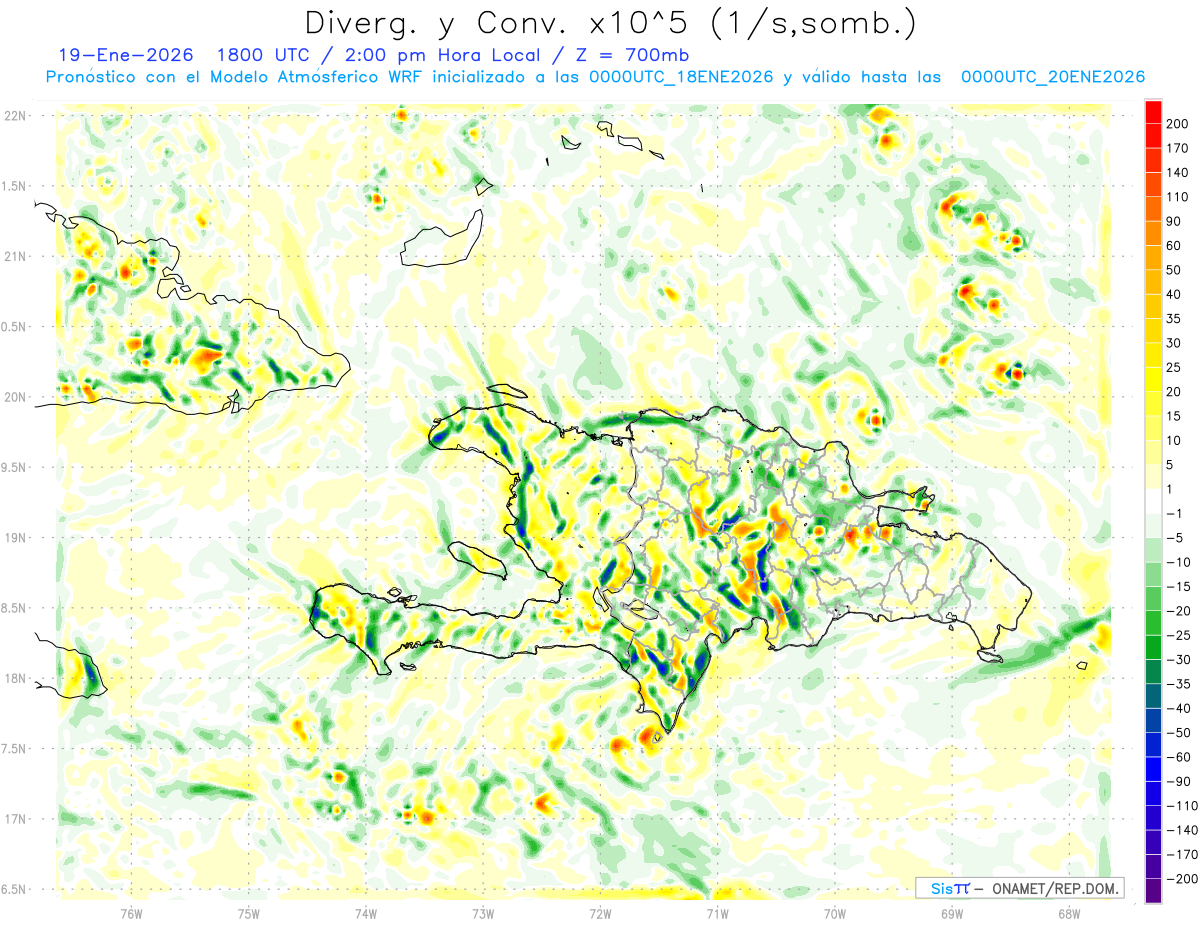Click the '74W' longitude label
Image resolution: width=1200 pixels, height=927 pixels.
(366, 913)
